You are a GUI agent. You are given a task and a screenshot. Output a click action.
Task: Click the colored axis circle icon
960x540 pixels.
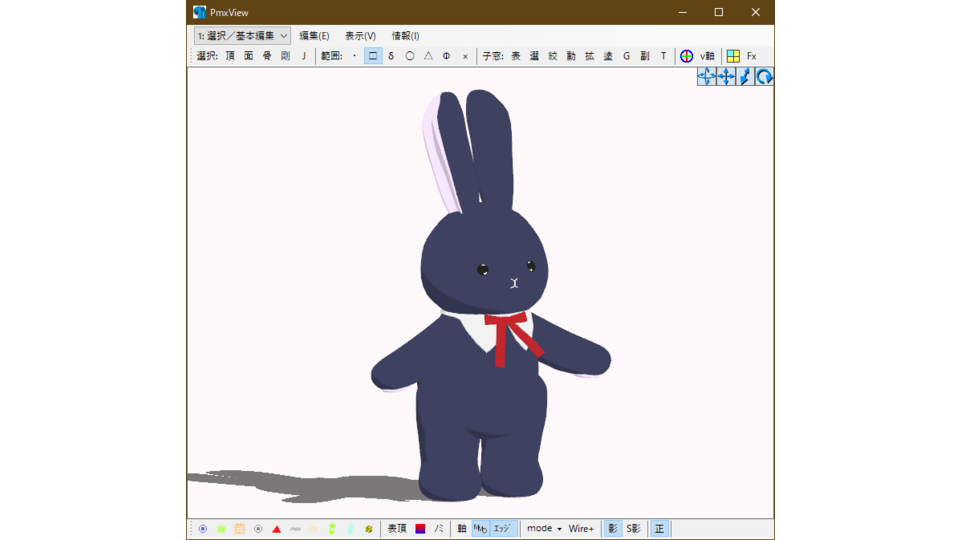[686, 56]
